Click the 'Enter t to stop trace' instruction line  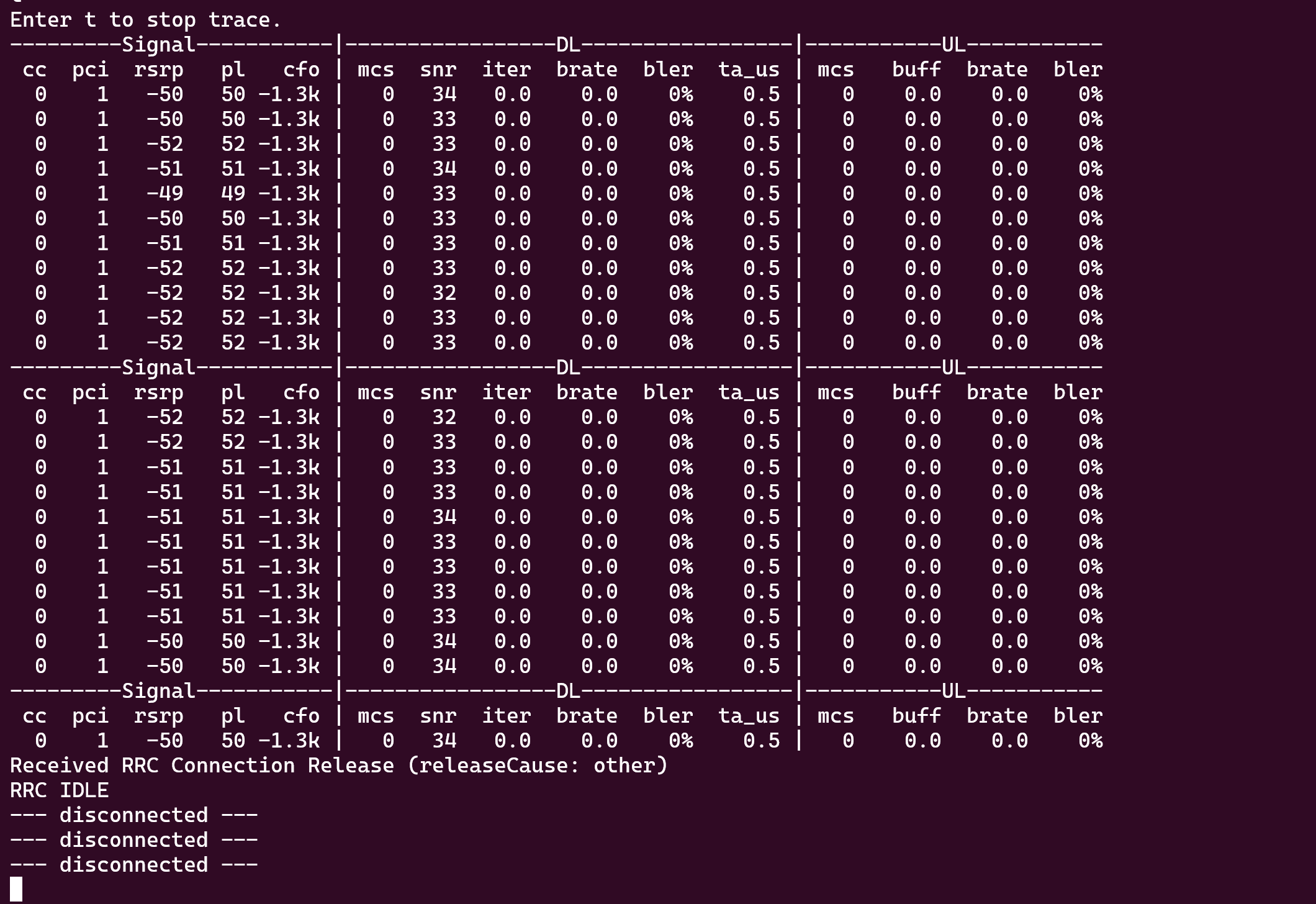(143, 19)
